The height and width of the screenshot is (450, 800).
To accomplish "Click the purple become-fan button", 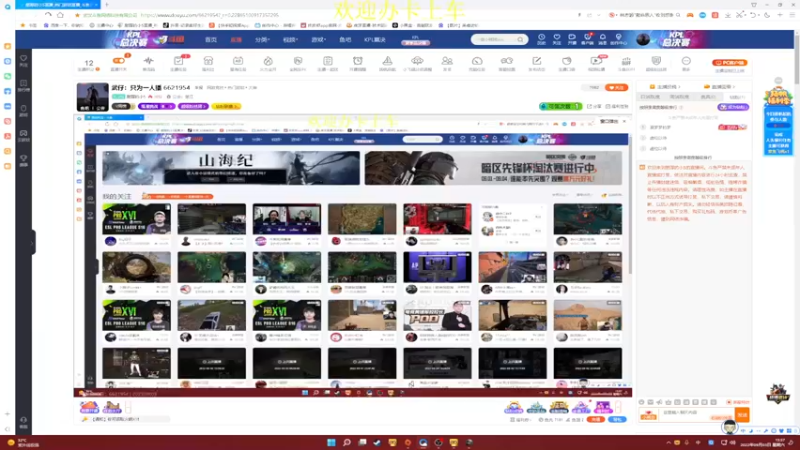I will pyautogui.click(x=733, y=107).
